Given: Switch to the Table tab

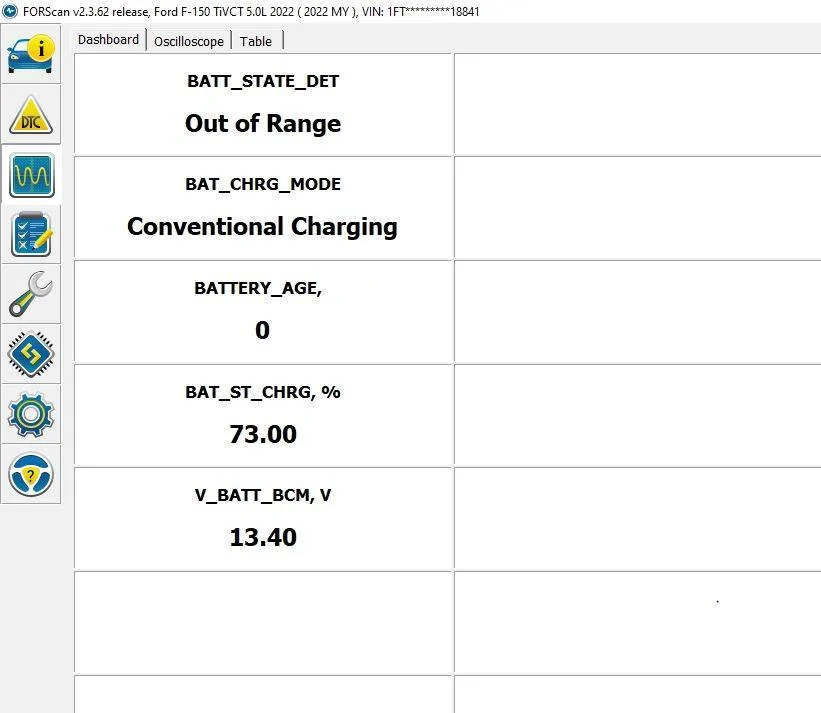Looking at the screenshot, I should 256,41.
